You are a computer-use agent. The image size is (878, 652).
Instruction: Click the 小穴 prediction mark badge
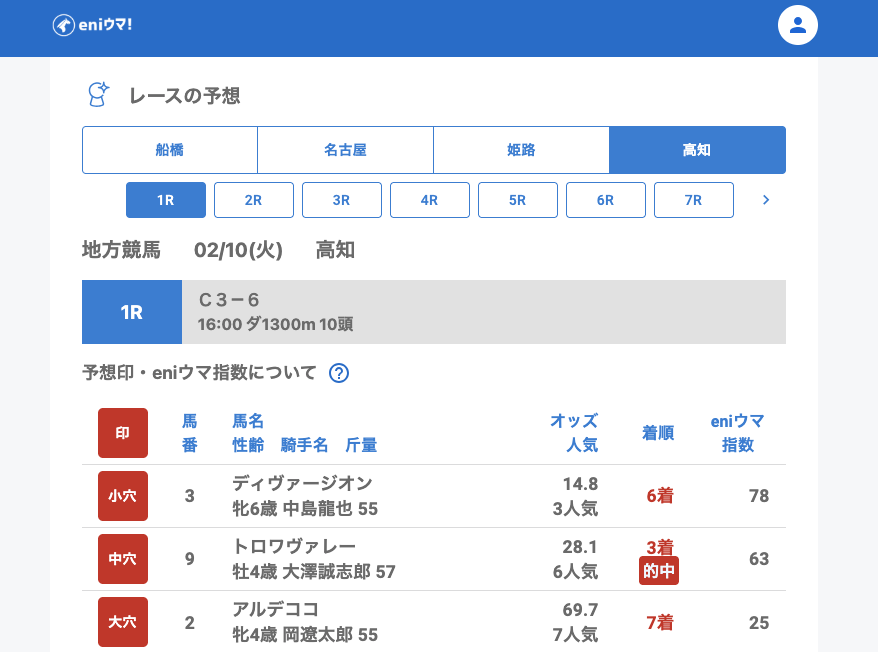tap(123, 496)
